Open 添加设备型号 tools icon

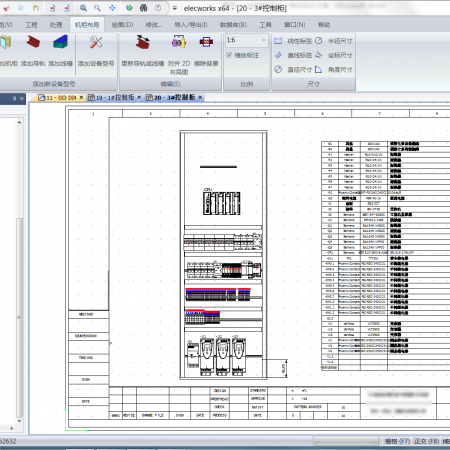(96, 43)
